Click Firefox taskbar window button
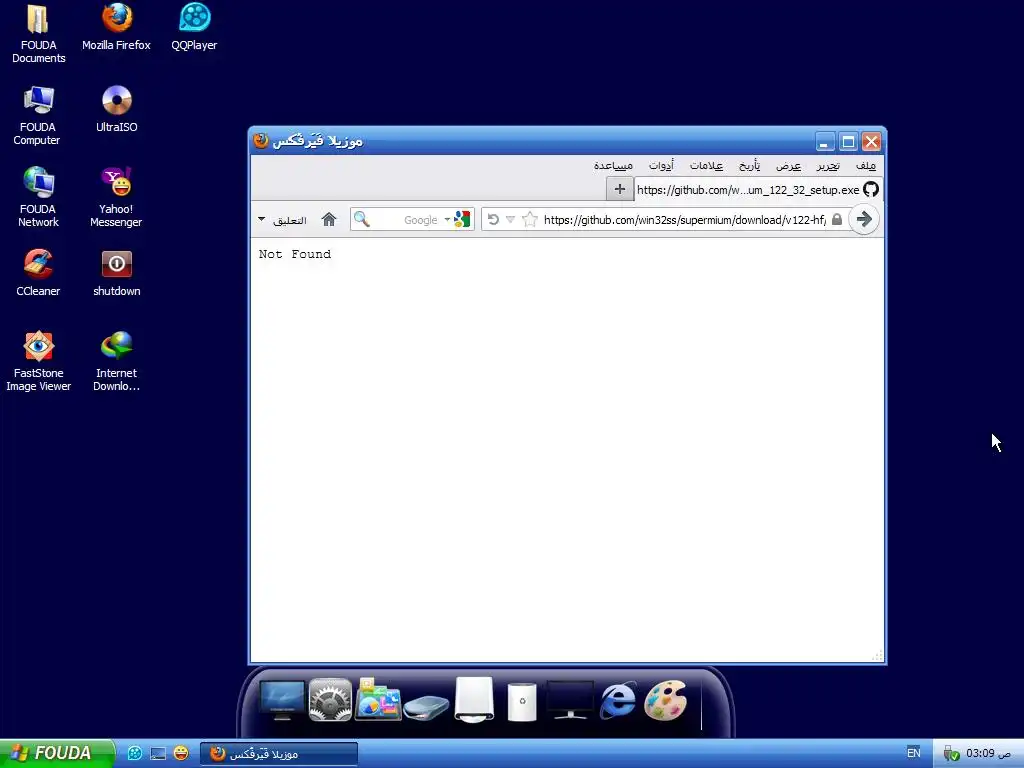 click(x=279, y=754)
